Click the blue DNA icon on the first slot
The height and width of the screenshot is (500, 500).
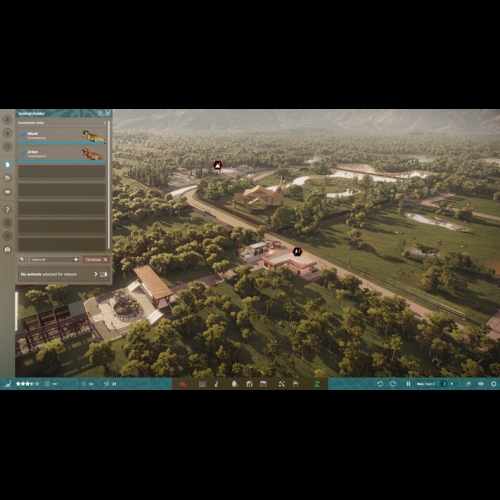pyautogui.click(x=23, y=136)
